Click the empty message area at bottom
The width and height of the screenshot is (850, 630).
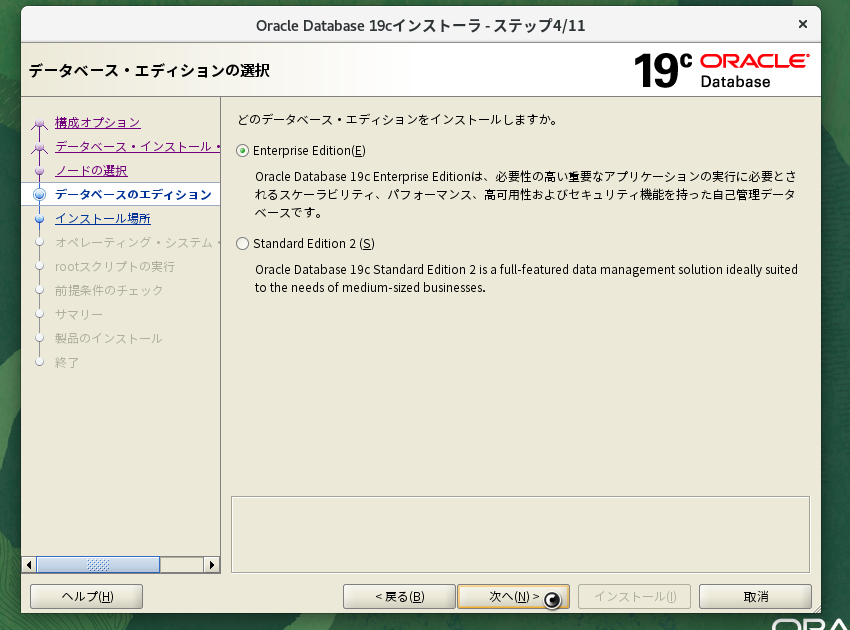click(x=520, y=535)
